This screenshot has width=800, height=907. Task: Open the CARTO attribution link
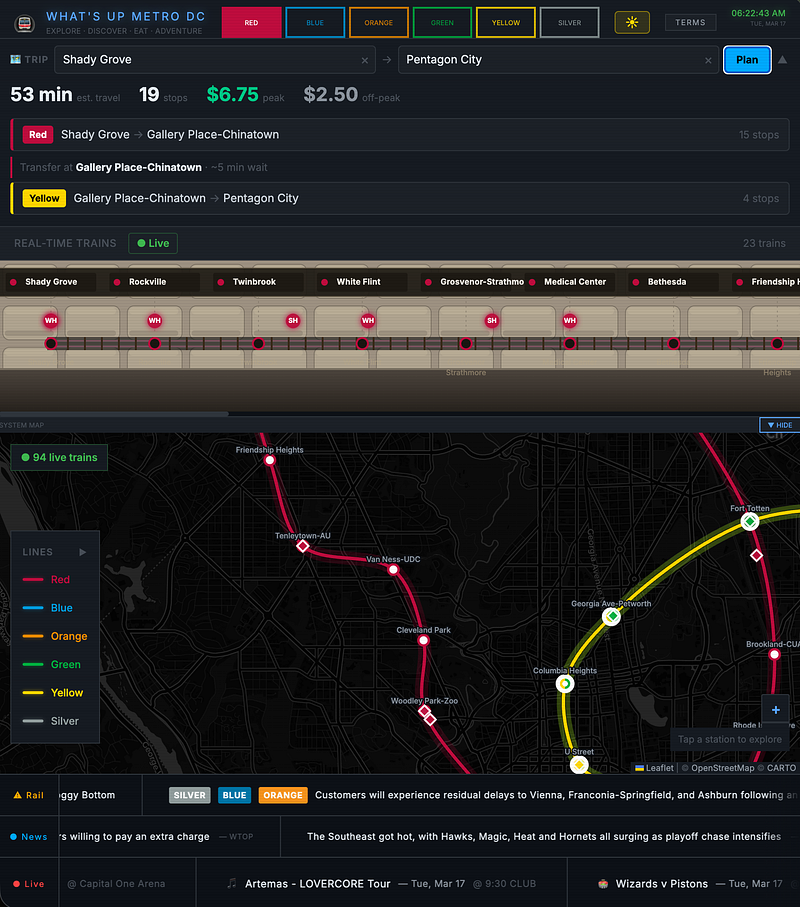tap(781, 768)
